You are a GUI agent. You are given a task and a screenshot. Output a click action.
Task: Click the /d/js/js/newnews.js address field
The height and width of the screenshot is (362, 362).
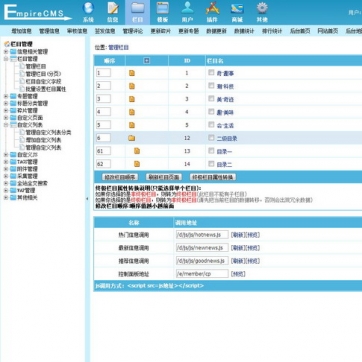(x=202, y=248)
